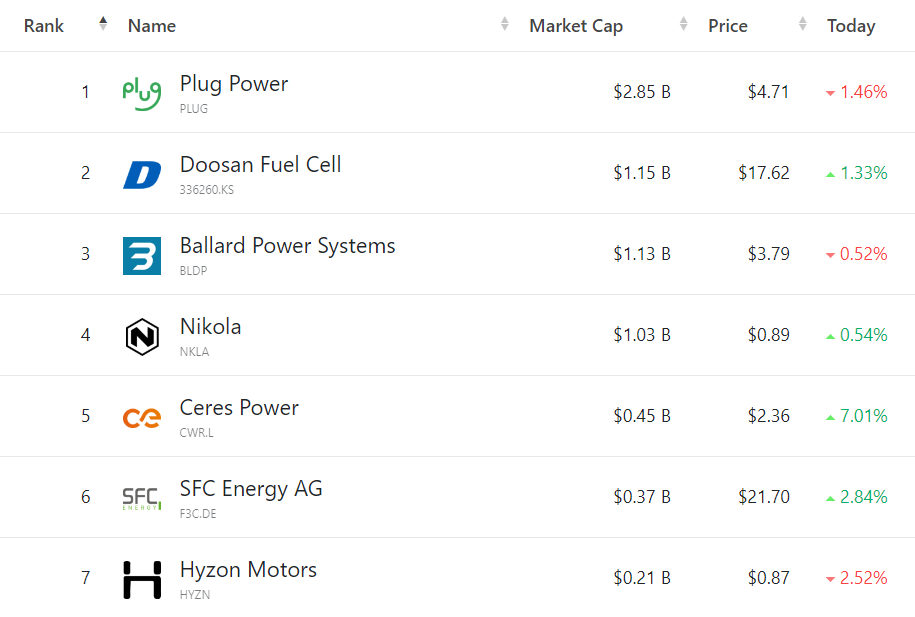This screenshot has height=617, width=915.
Task: Sort by Name using its sort arrows
Action: [505, 24]
